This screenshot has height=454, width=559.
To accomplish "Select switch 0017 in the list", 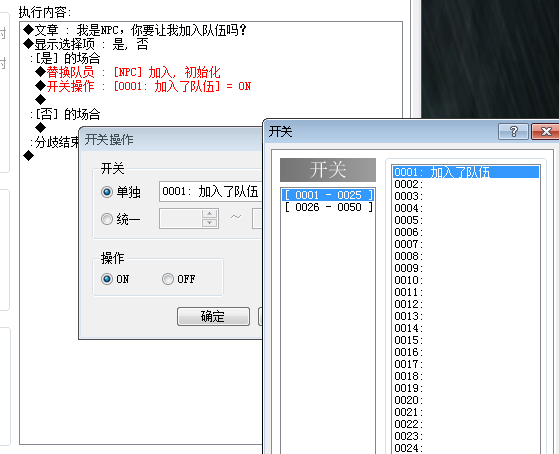I will [466, 364].
